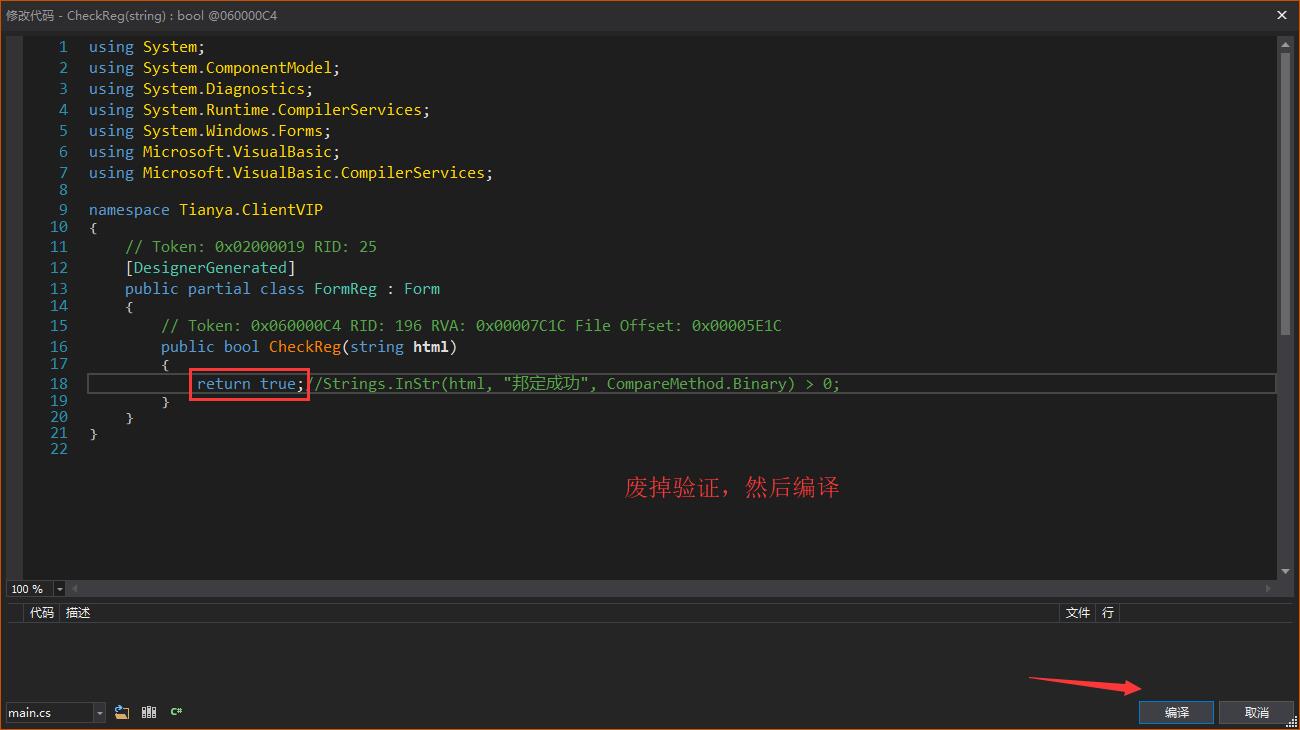Viewport: 1300px width, 730px height.
Task: Click the 代码 column header
Action: click(x=42, y=612)
